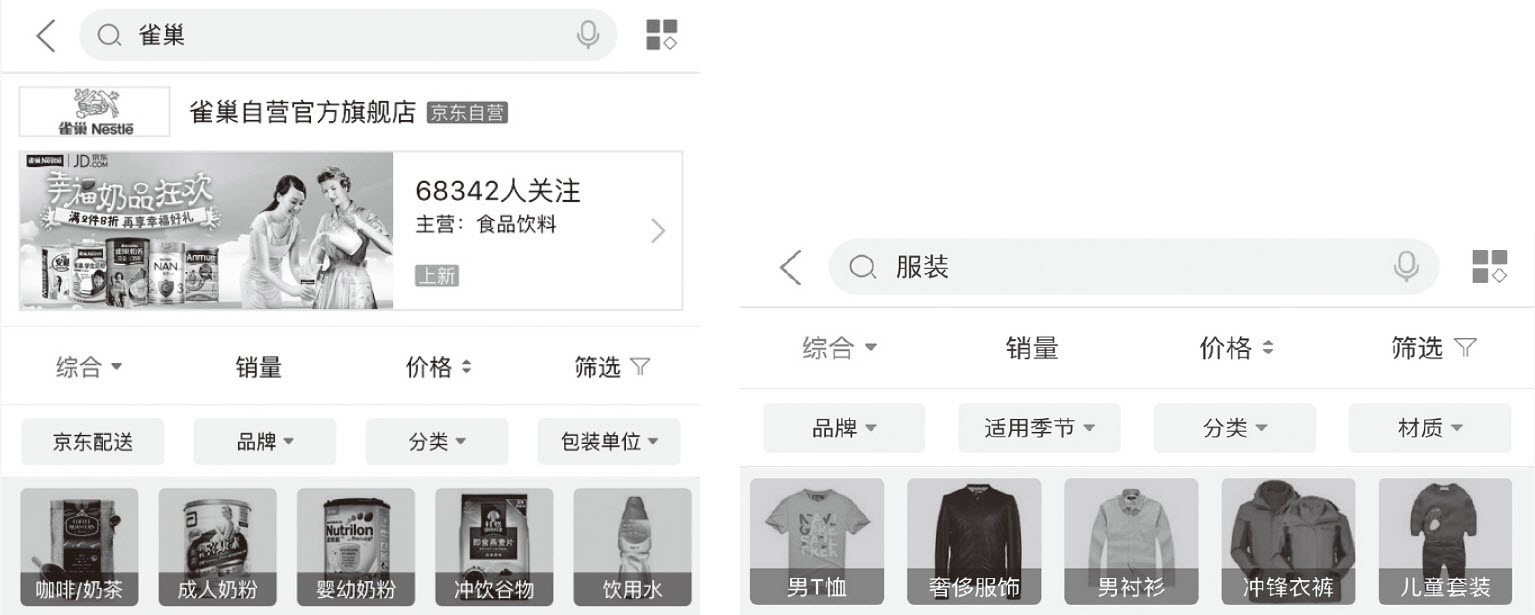This screenshot has height=615, width=1535.
Task: Click the 68342人关注 follower count
Action: (x=497, y=191)
